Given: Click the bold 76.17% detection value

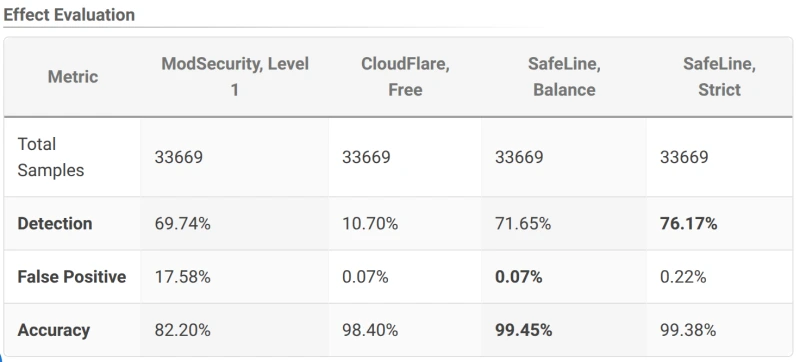Looking at the screenshot, I should click(688, 223).
